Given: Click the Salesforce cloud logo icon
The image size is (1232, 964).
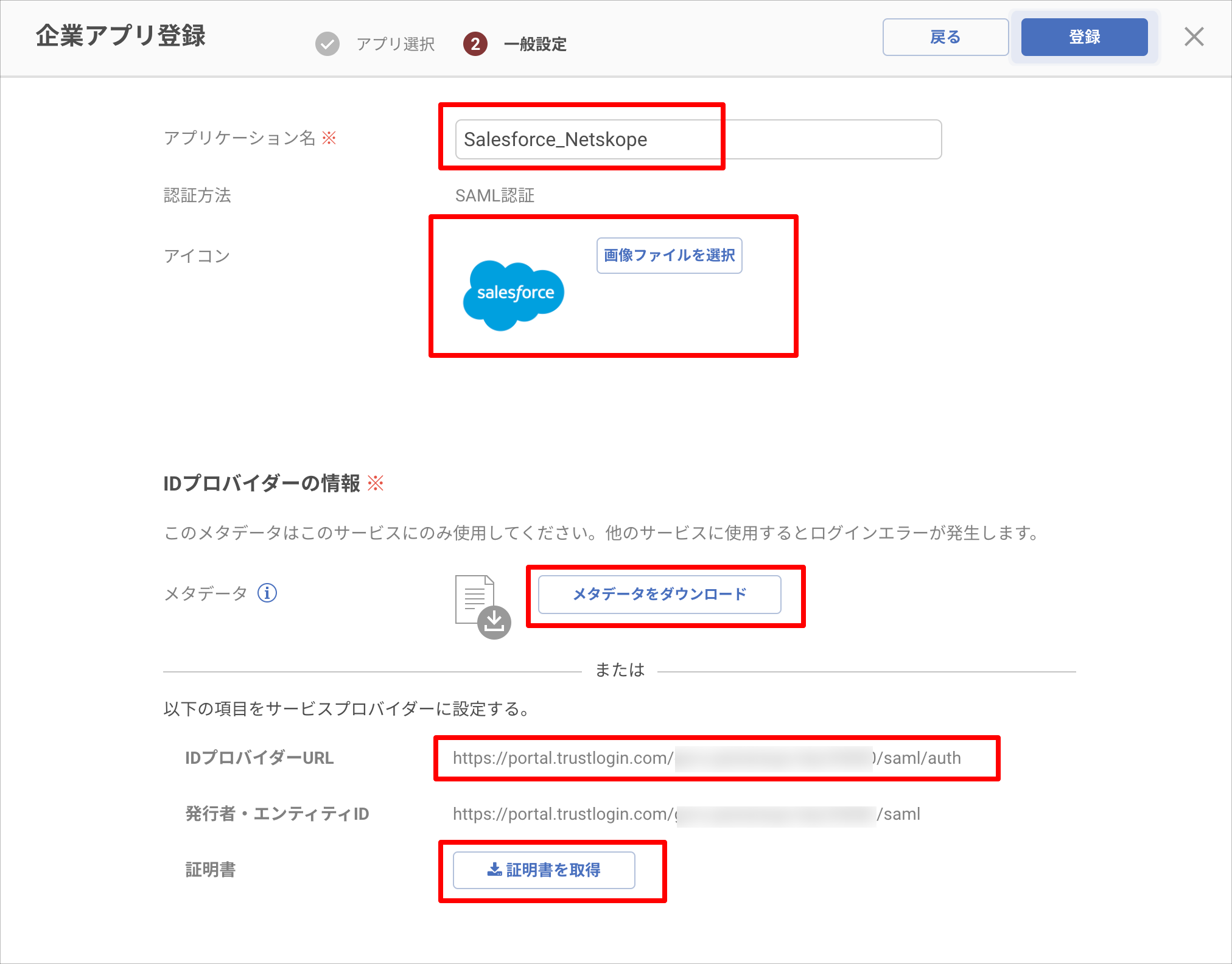Looking at the screenshot, I should pos(514,295).
